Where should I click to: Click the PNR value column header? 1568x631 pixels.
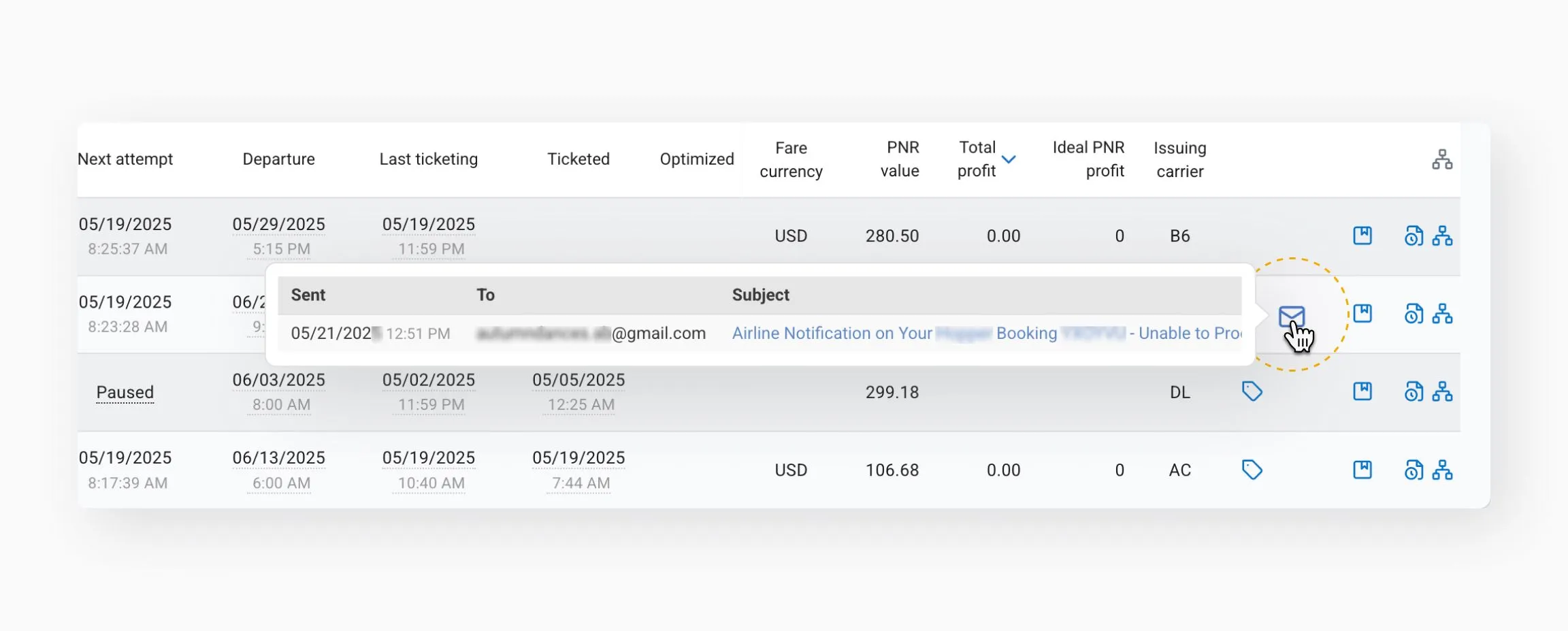pyautogui.click(x=899, y=159)
